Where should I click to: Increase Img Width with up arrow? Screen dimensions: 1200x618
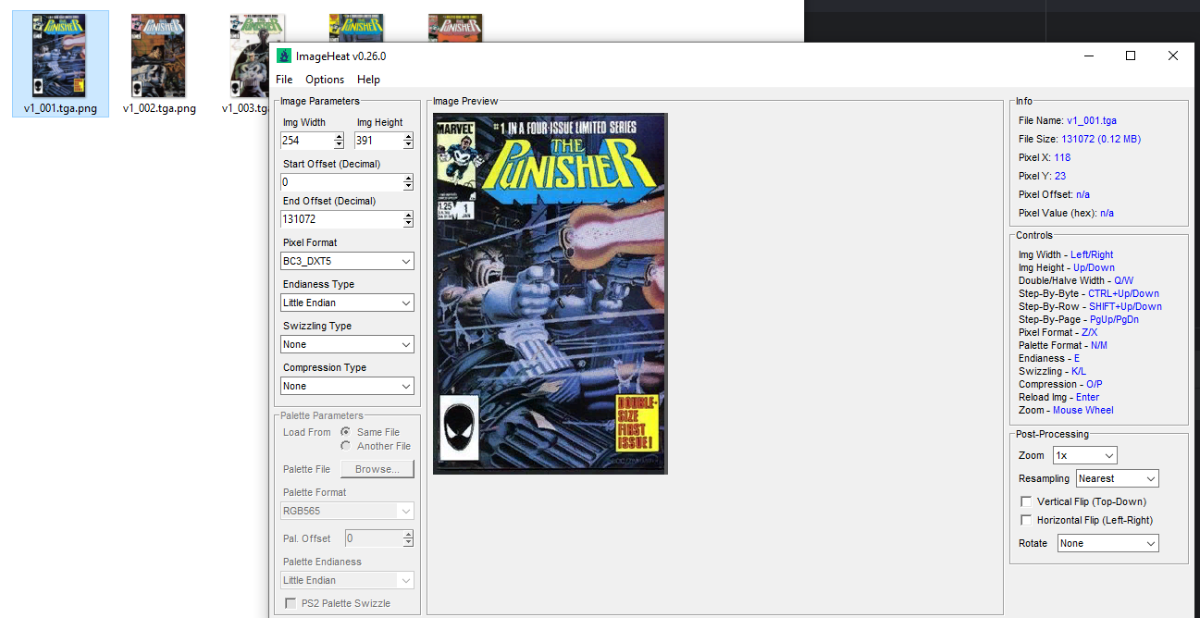click(338, 137)
